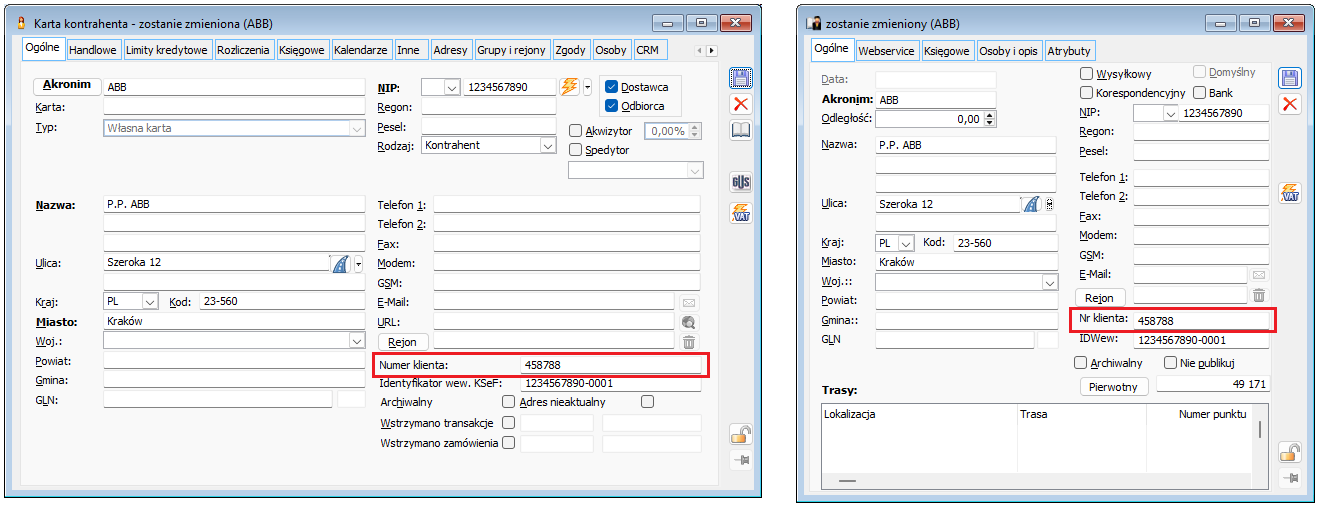
Task: Click the padlock icon in address window
Action: click(x=1290, y=452)
